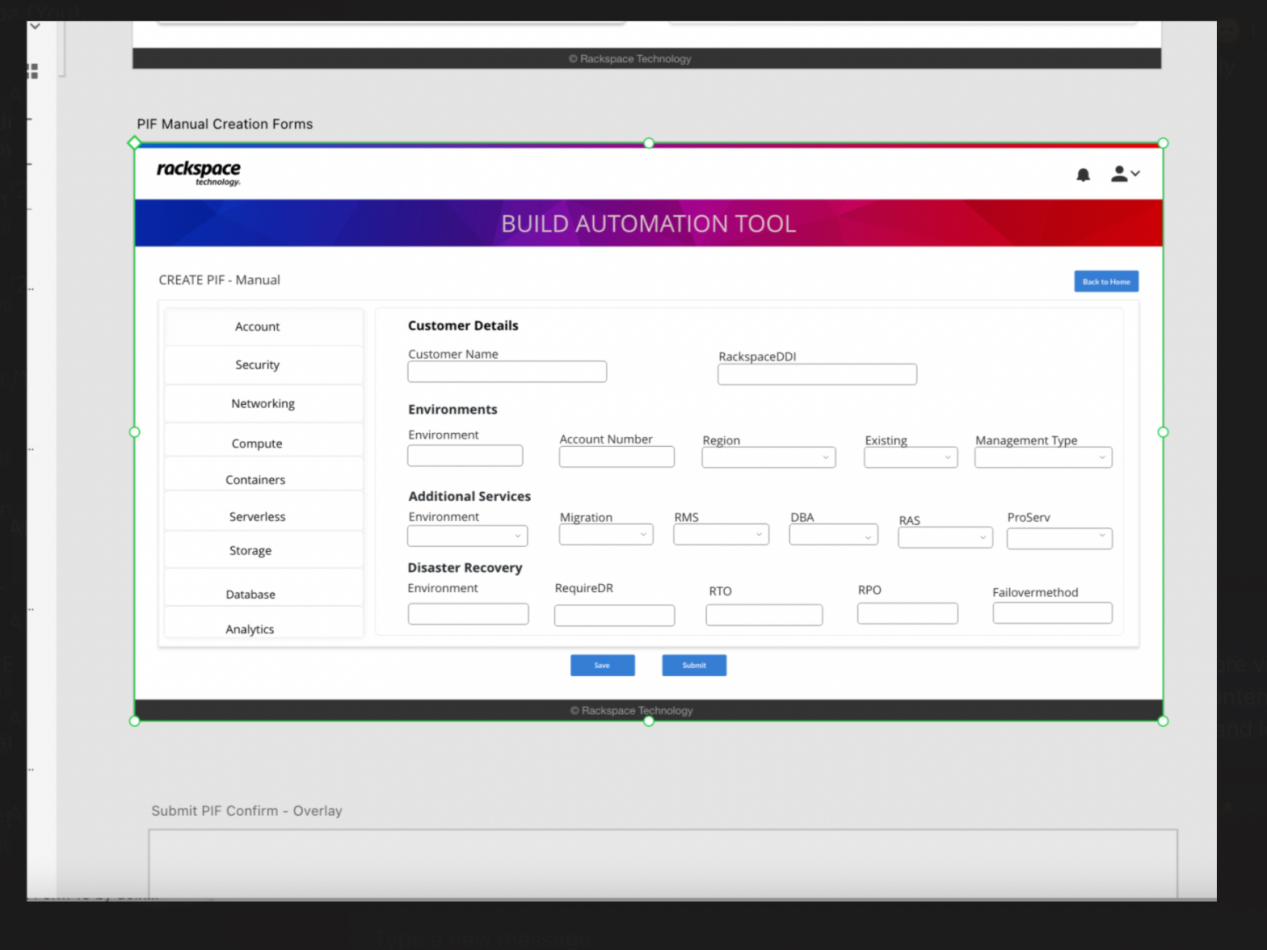The height and width of the screenshot is (950, 1267).
Task: Click the Account Number input box
Action: click(616, 457)
